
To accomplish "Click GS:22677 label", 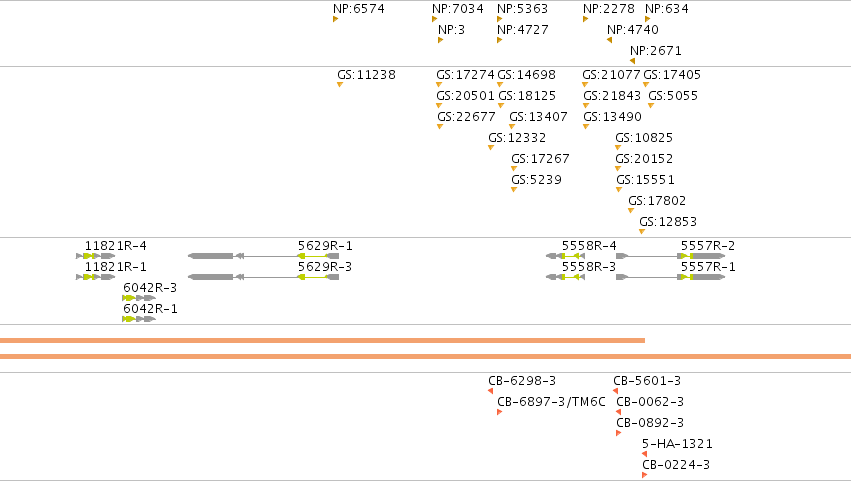I will tap(466, 117).
